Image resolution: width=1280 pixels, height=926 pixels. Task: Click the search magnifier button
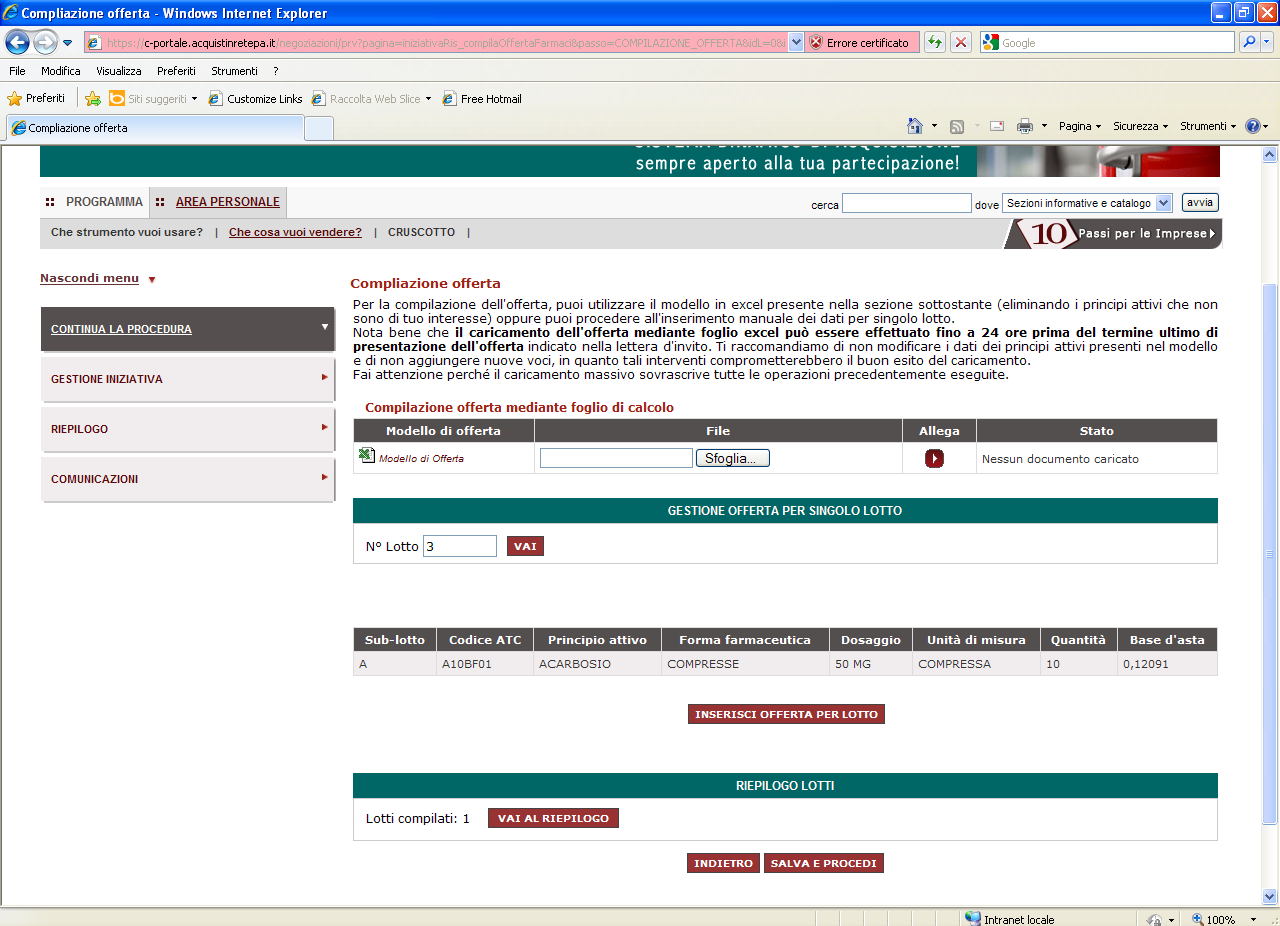[1249, 43]
